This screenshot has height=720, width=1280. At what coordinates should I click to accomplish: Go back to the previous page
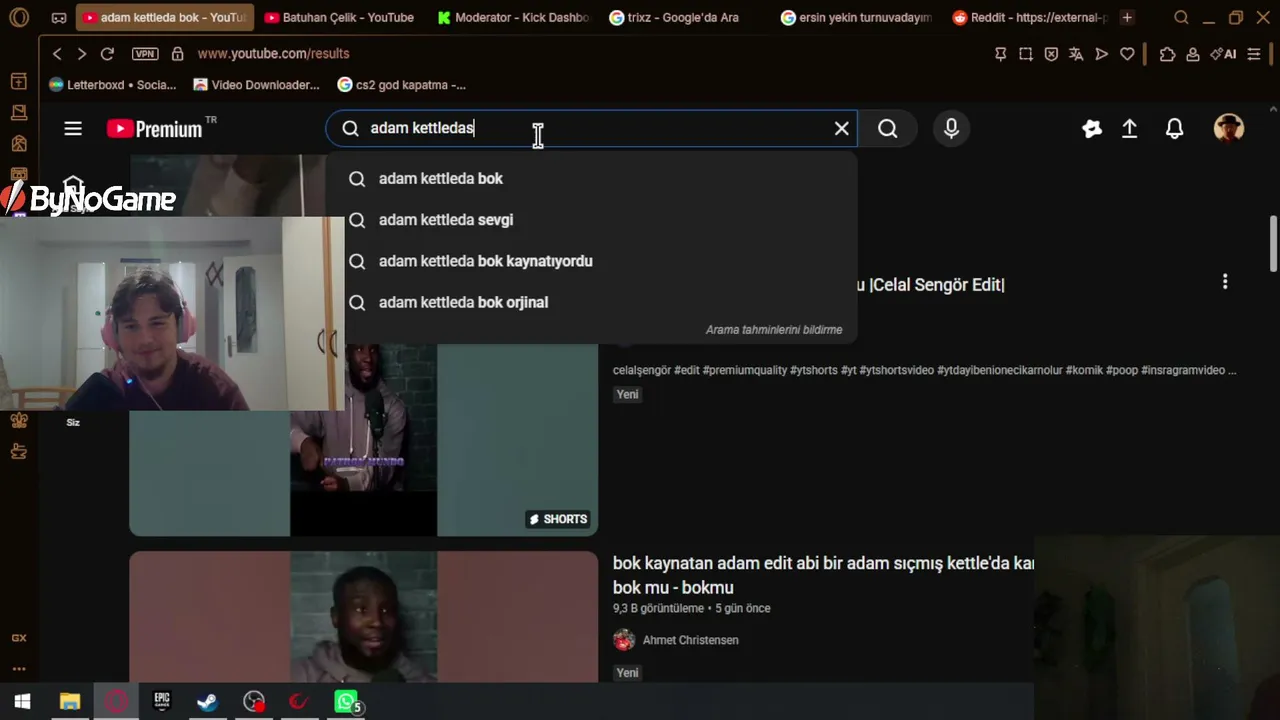[57, 54]
